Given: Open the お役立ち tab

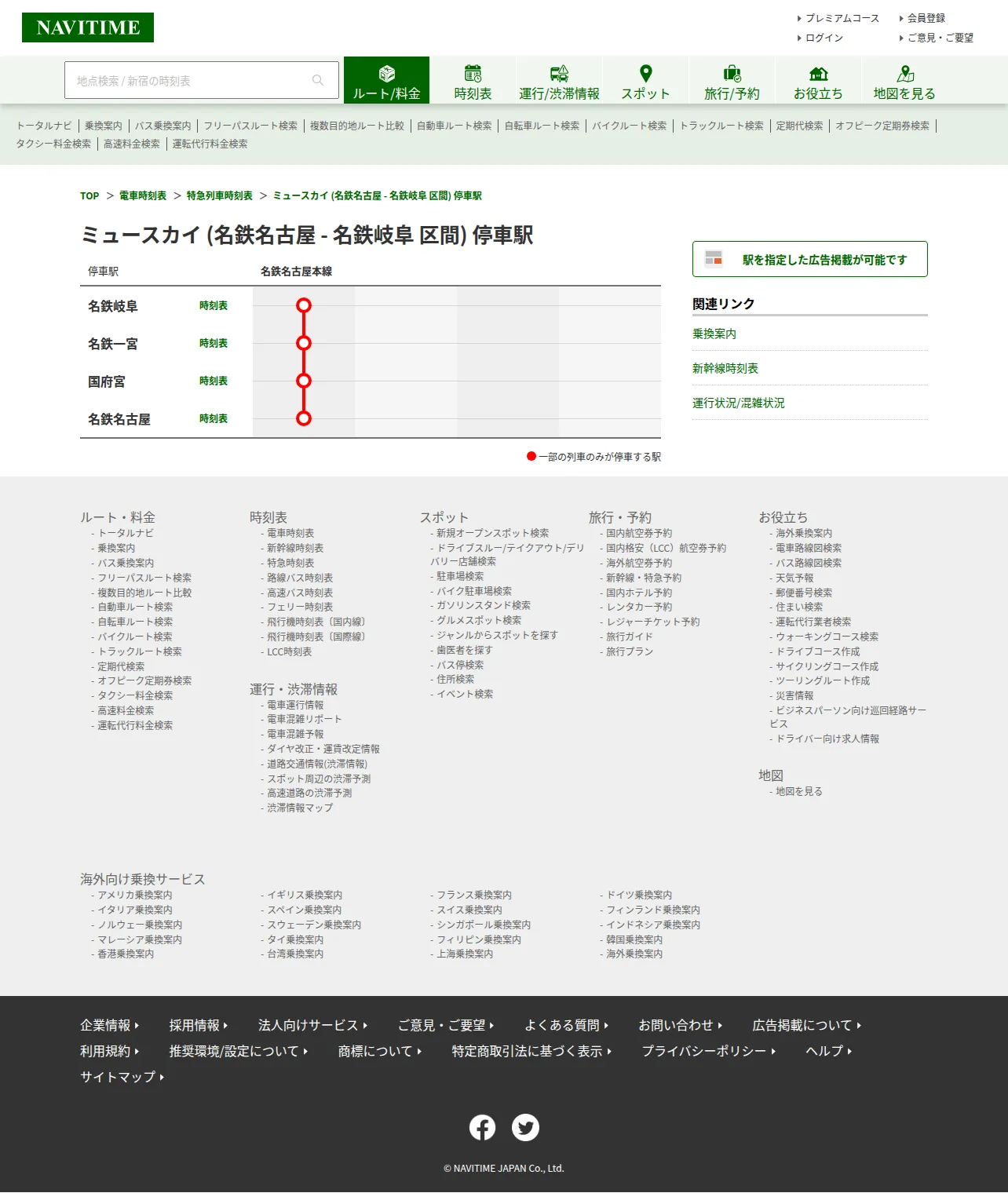Looking at the screenshot, I should [x=818, y=80].
